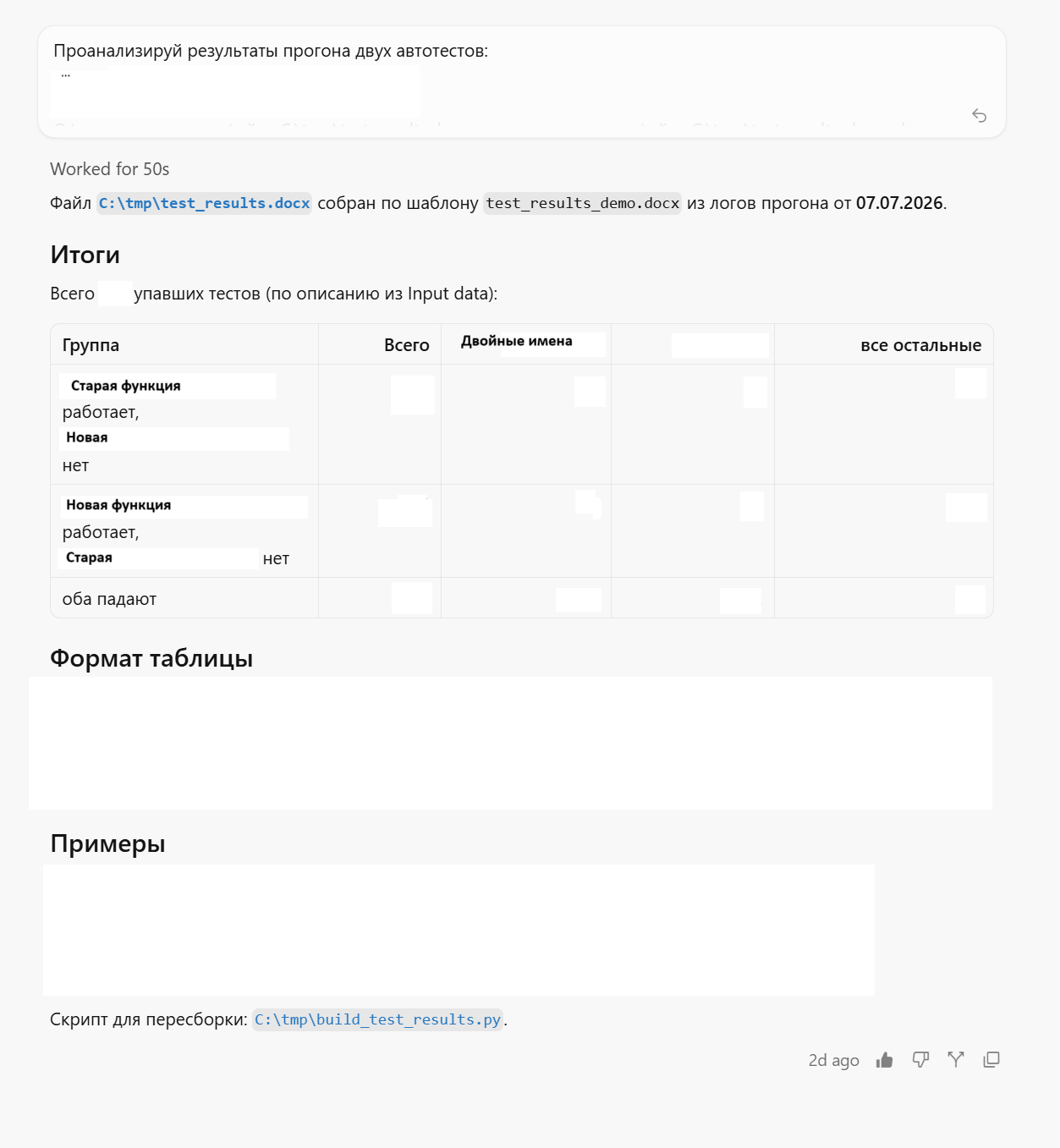Fork the conversation with the branch icon
Screen dimensions: 1060x1148
pyautogui.click(x=956, y=1059)
